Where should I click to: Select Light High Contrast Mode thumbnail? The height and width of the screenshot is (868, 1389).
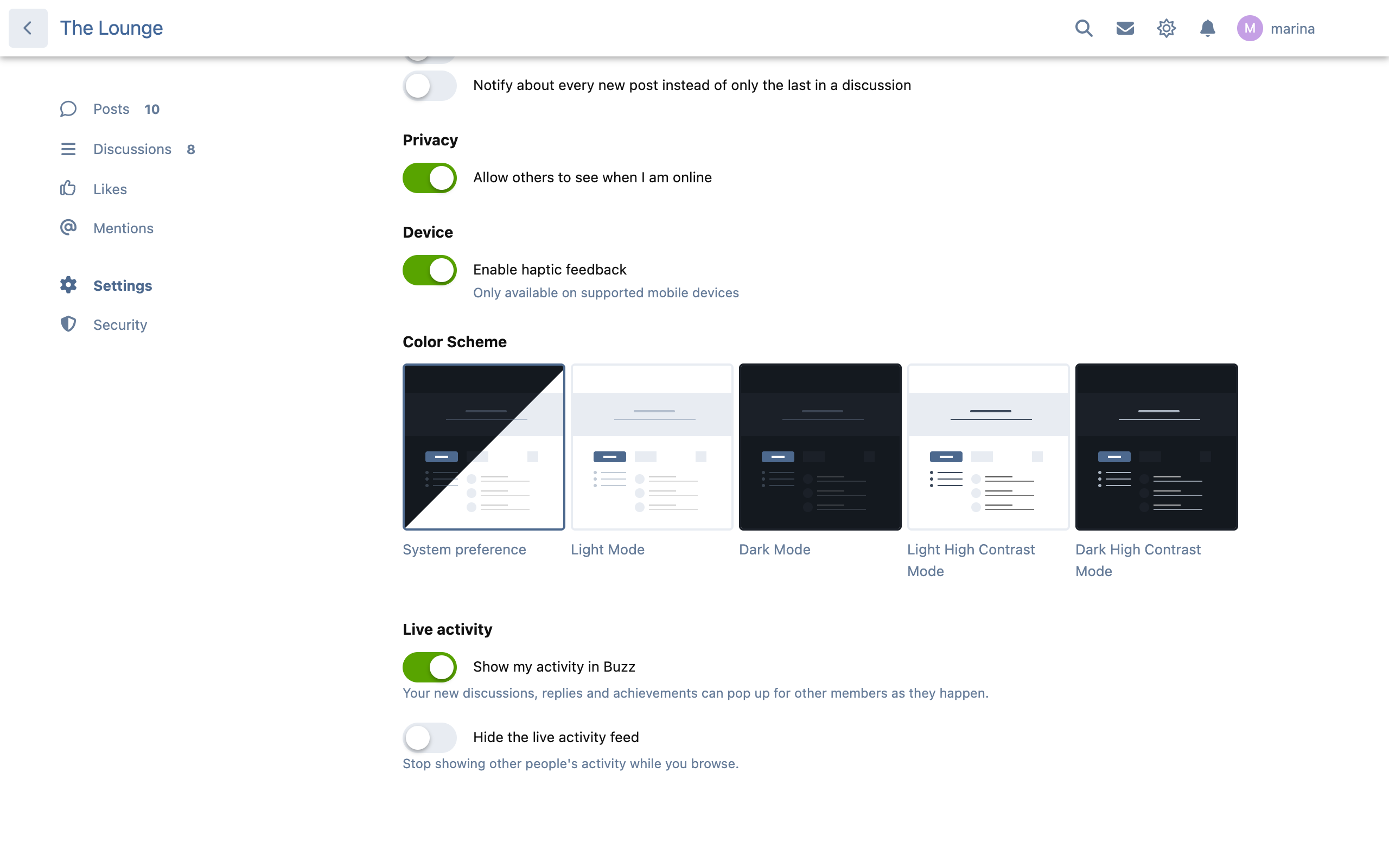(x=989, y=446)
